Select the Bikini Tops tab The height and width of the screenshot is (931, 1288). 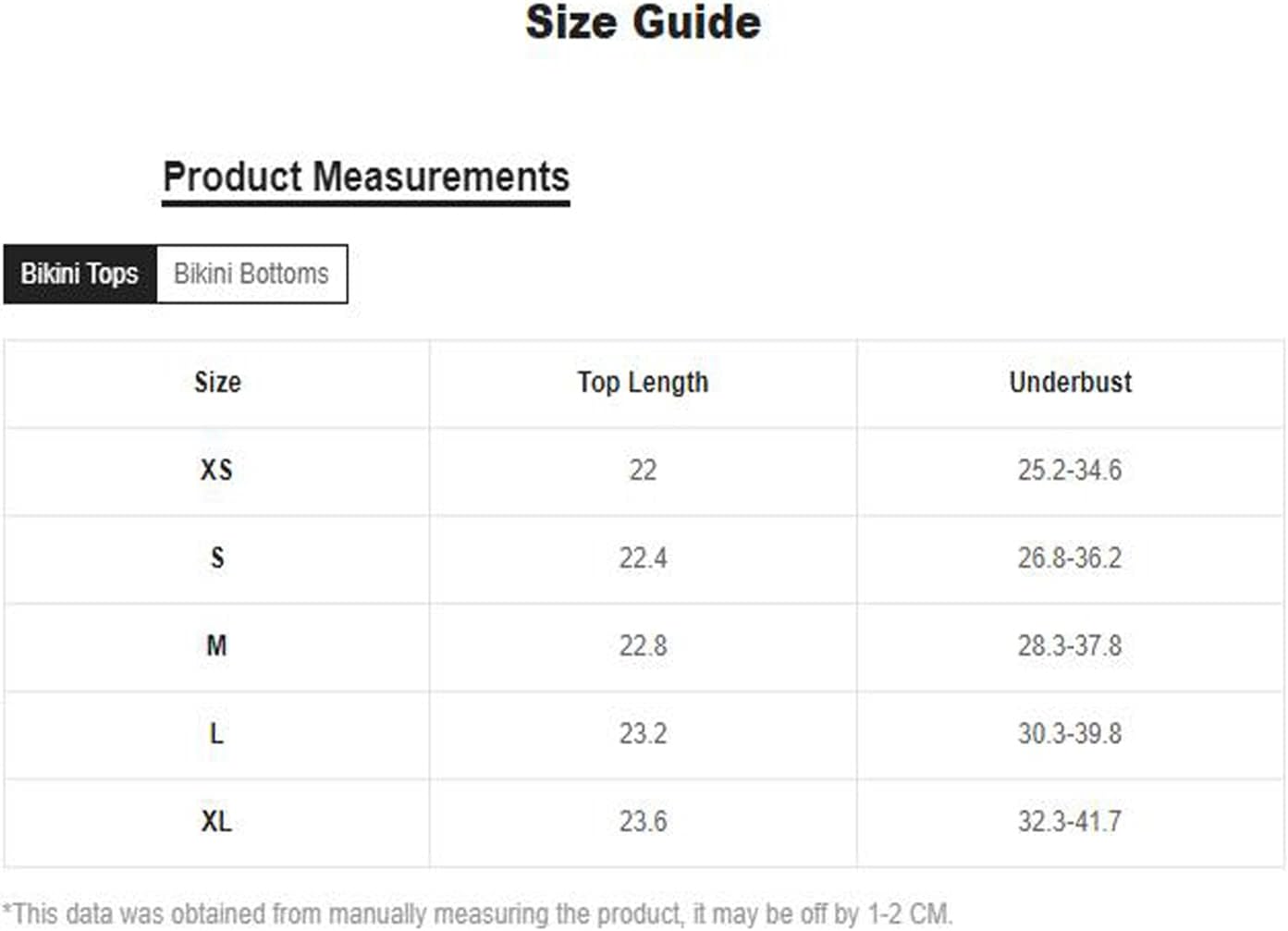click(80, 274)
